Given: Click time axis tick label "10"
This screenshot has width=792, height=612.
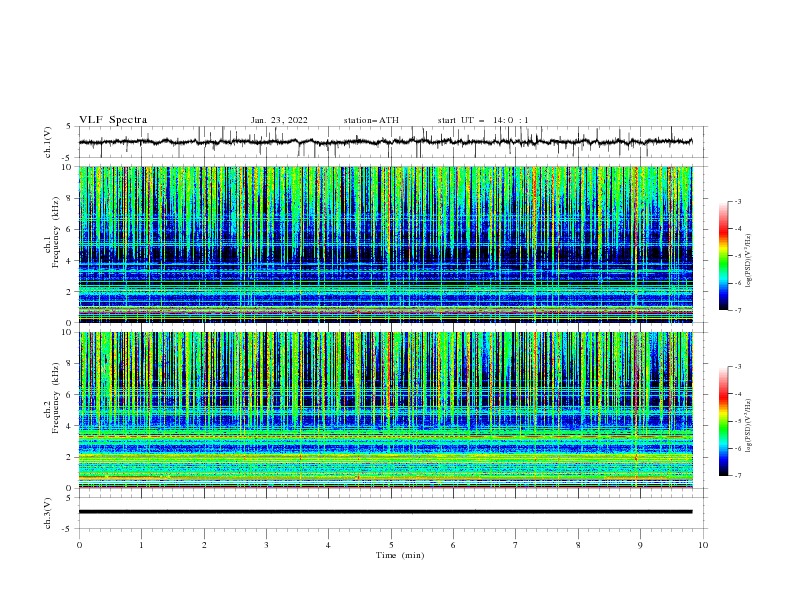Looking at the screenshot, I should [703, 545].
